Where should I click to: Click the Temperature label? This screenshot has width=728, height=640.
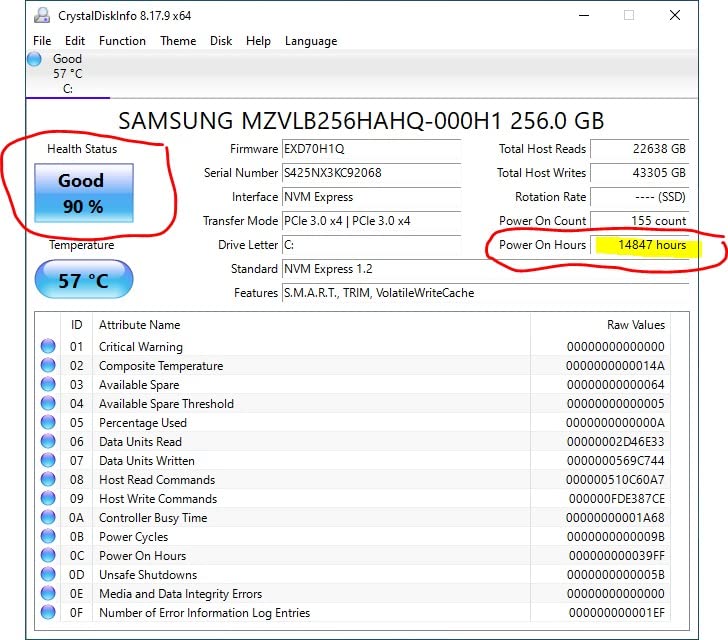tap(82, 245)
